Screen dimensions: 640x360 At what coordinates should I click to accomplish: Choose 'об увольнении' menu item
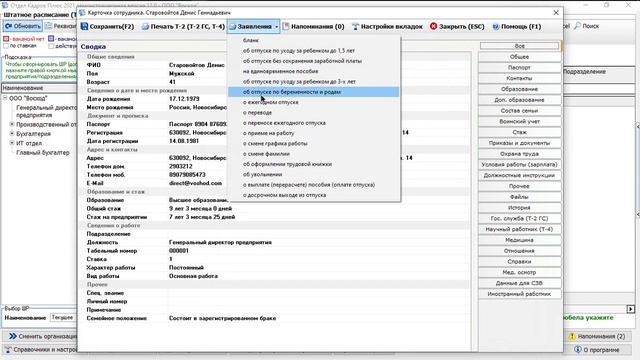point(314,175)
